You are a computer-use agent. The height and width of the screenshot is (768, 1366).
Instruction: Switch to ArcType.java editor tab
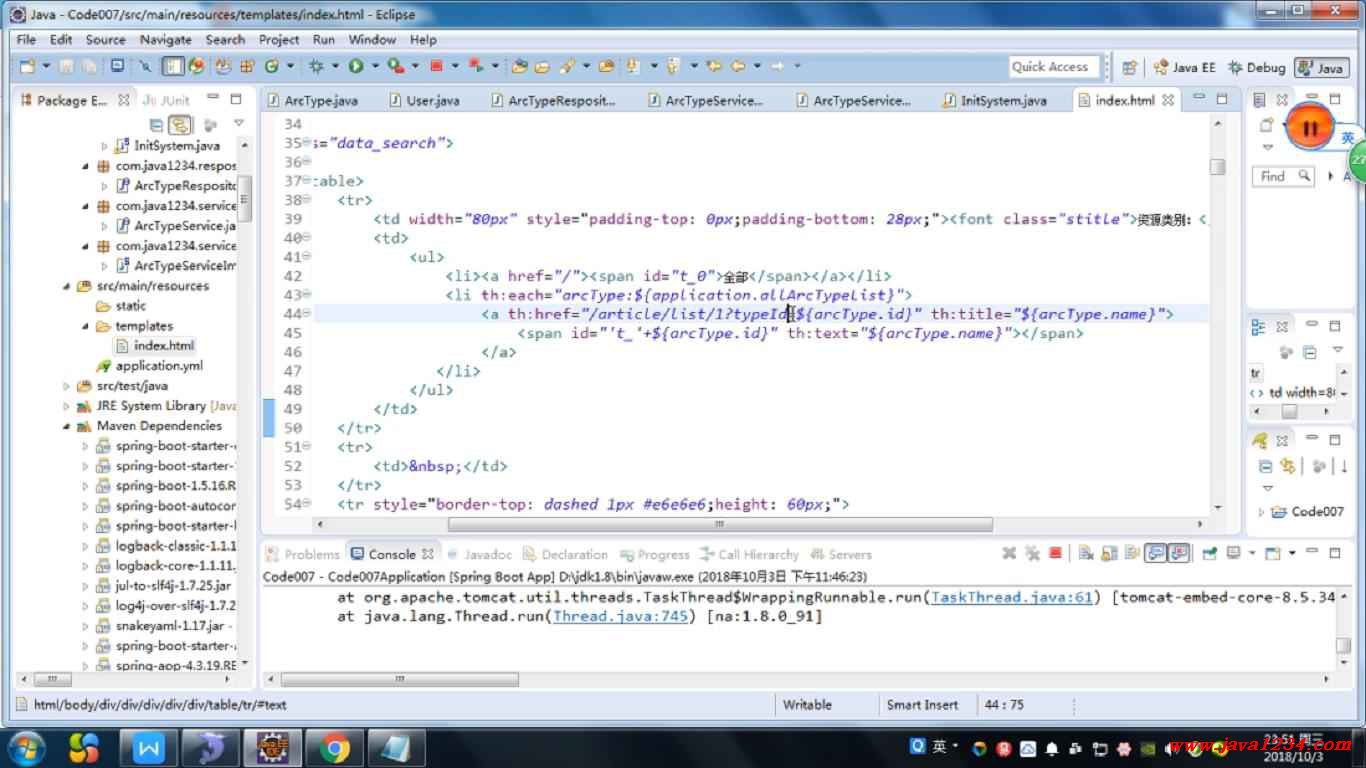(312, 100)
